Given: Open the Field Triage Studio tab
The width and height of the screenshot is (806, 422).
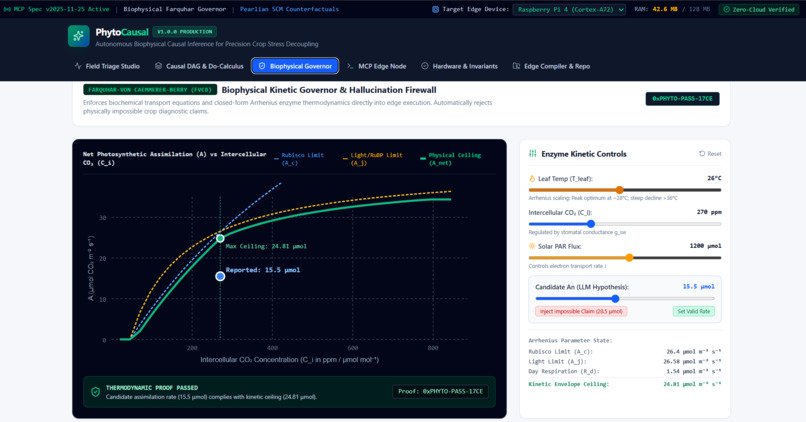Looking at the screenshot, I should click(107, 66).
